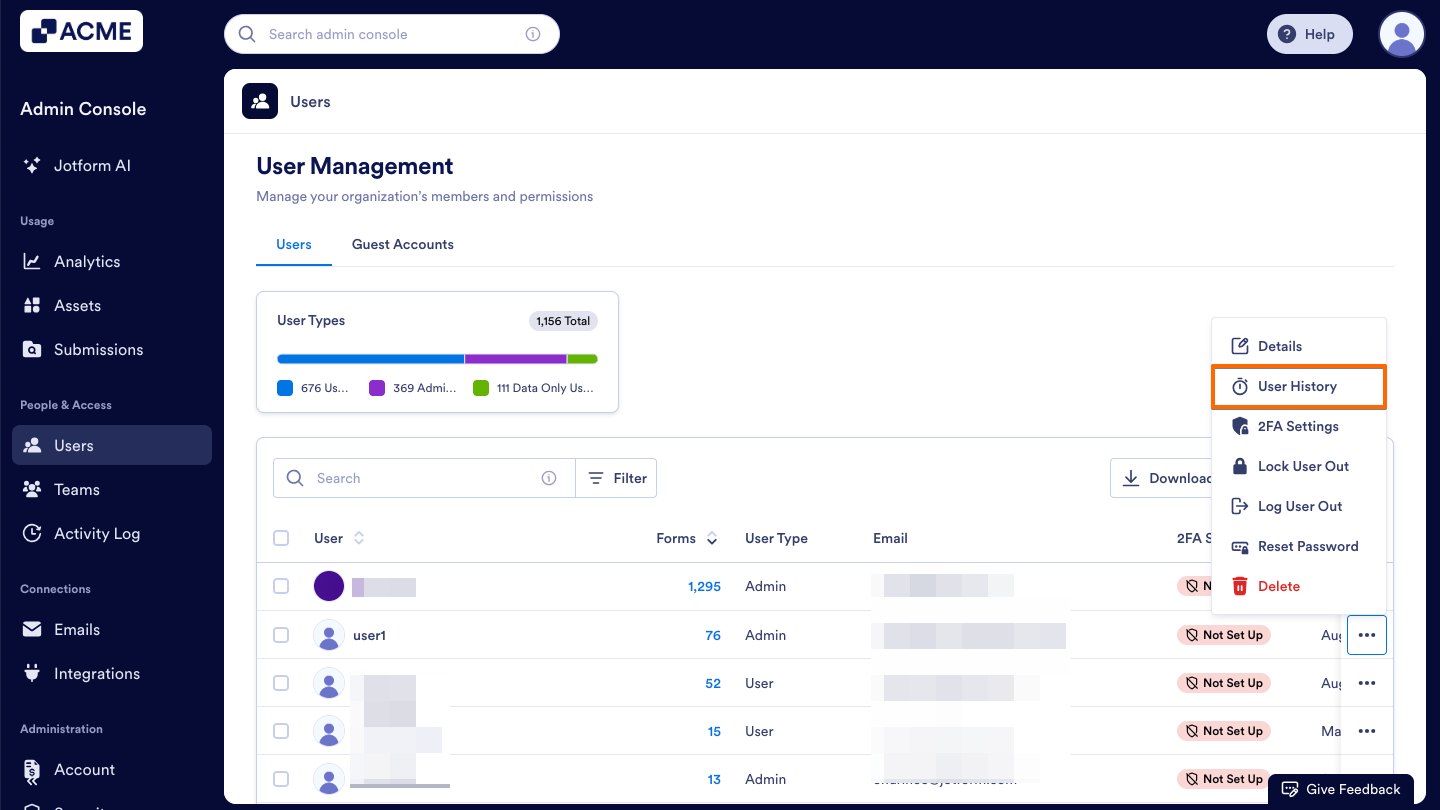Check the checkbox for the top user row
Viewport: 1440px width, 810px height.
[281, 586]
